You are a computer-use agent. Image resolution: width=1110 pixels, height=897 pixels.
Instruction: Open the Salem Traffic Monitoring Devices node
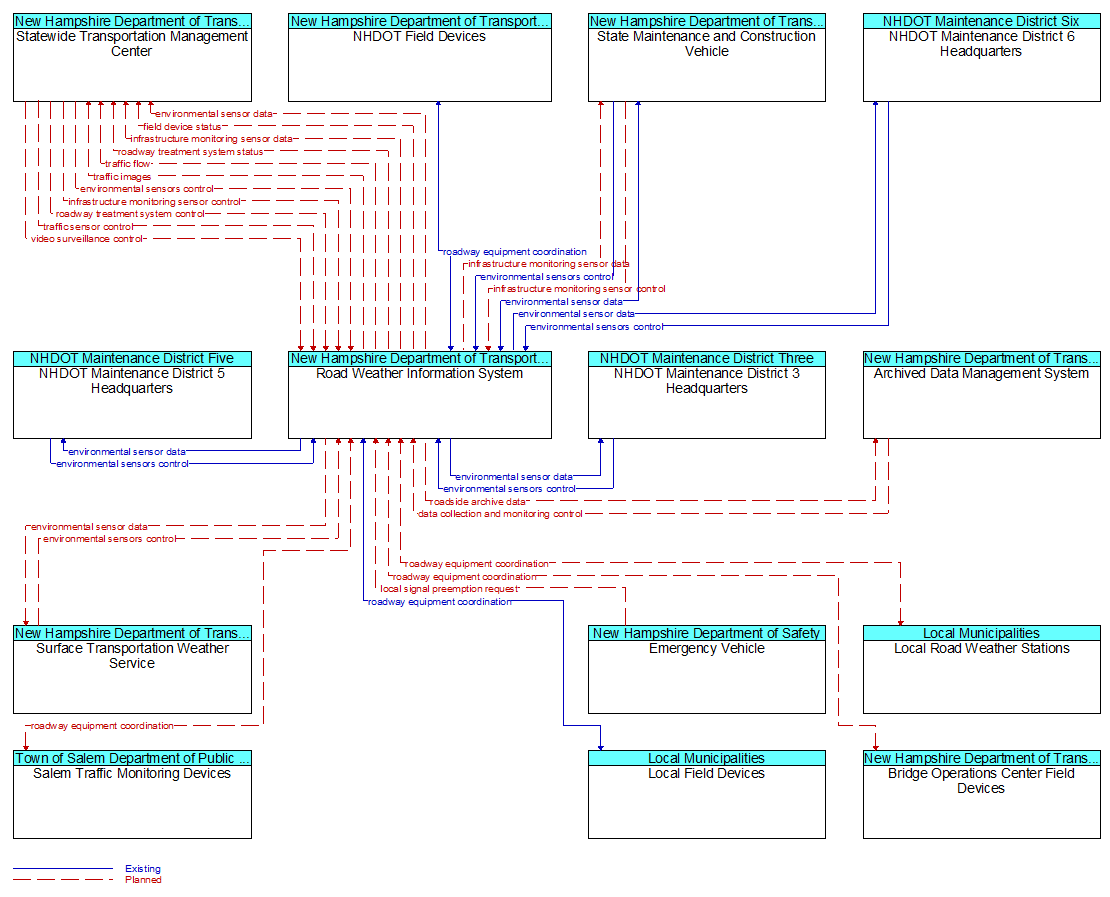click(x=132, y=794)
